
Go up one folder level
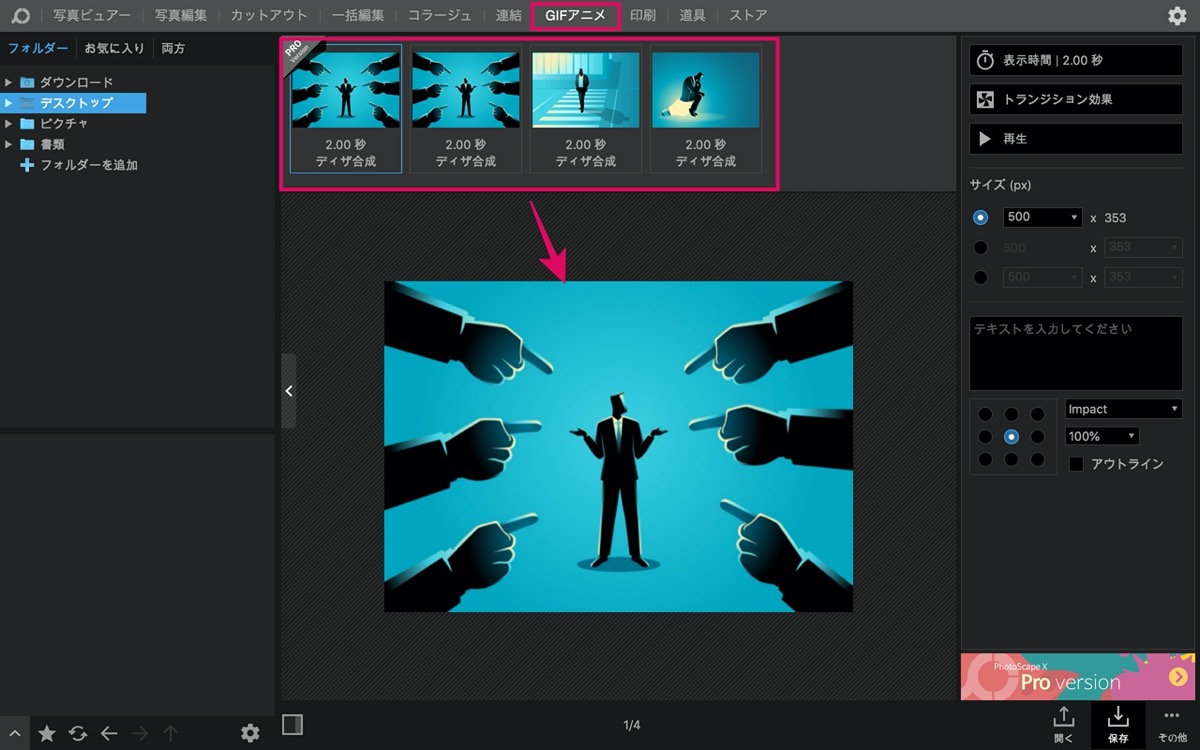click(171, 733)
